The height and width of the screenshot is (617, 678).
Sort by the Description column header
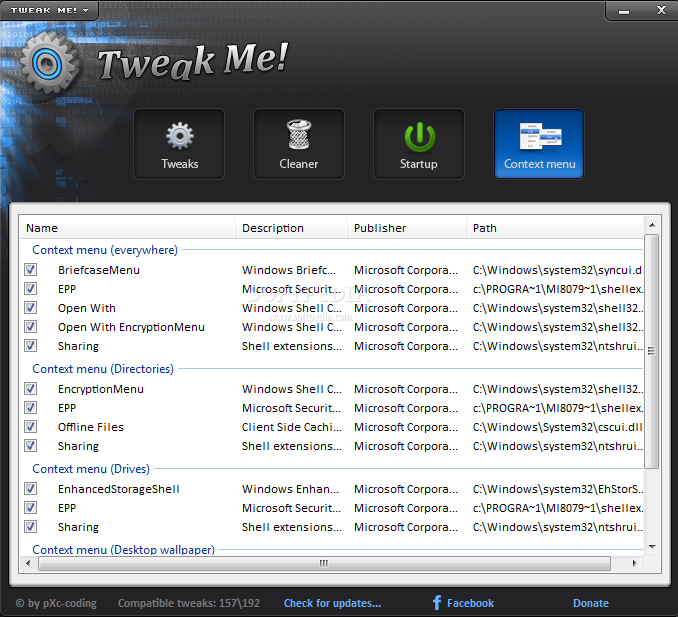[291, 228]
